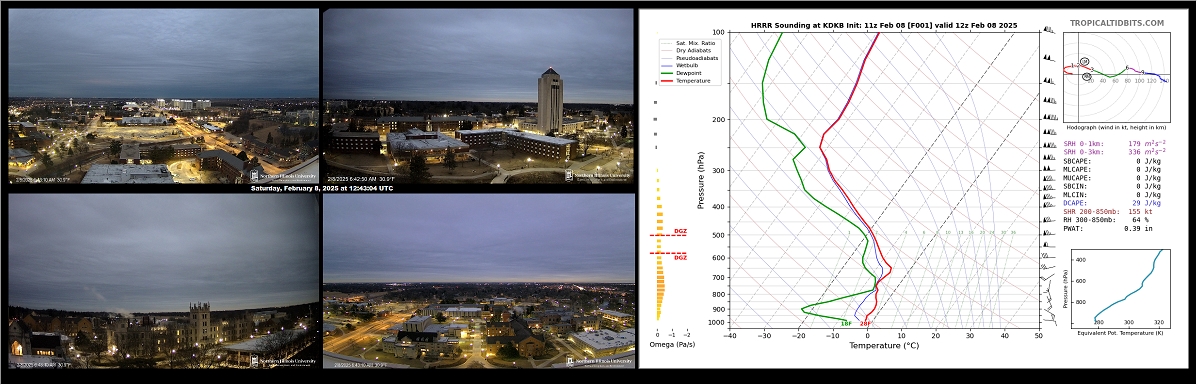This screenshot has height=385, width=1197.
Task: Click the SRH 0-1km value row
Action: coord(1115,143)
